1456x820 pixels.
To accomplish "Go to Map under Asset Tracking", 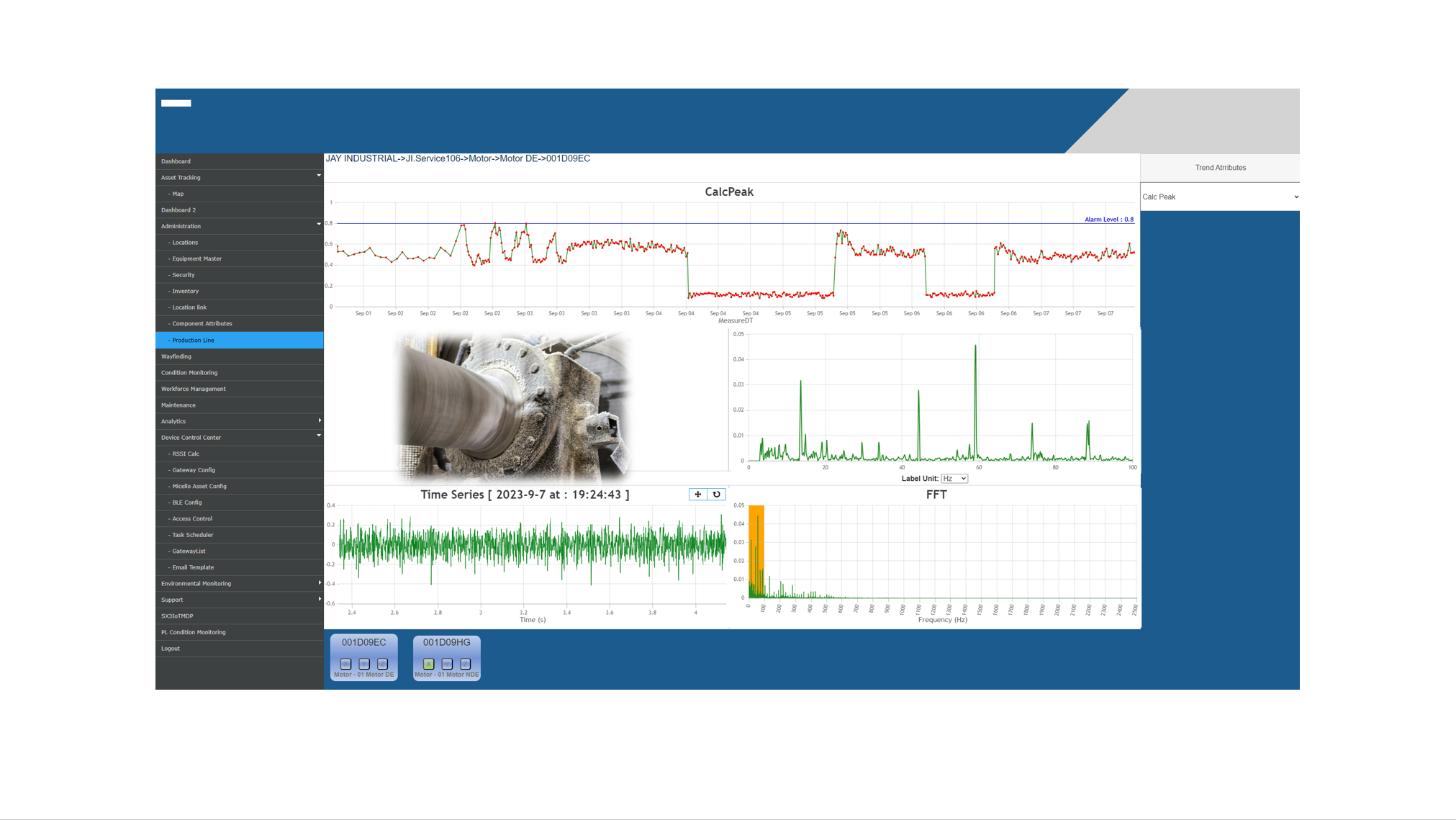I will point(240,194).
